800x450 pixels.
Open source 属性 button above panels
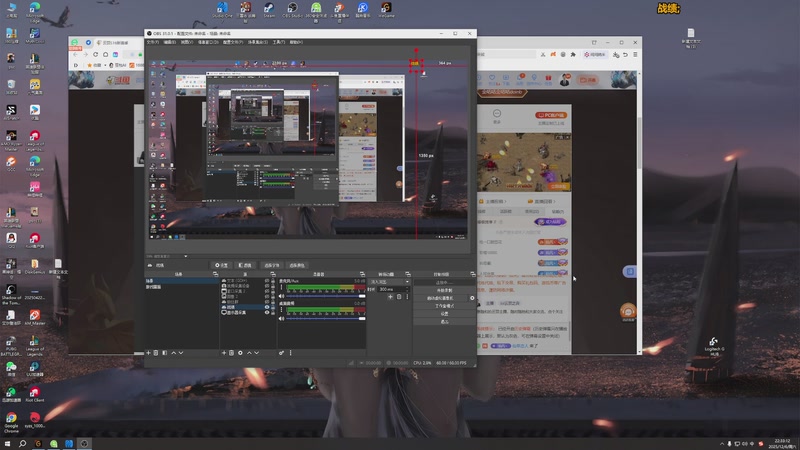221,265
